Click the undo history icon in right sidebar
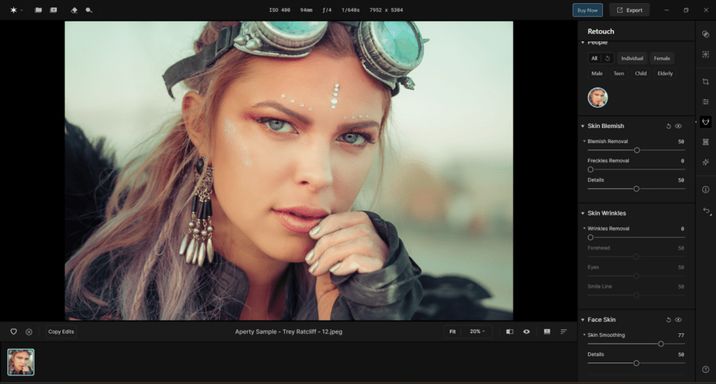Viewport: 716px width, 384px height. pyautogui.click(x=706, y=211)
